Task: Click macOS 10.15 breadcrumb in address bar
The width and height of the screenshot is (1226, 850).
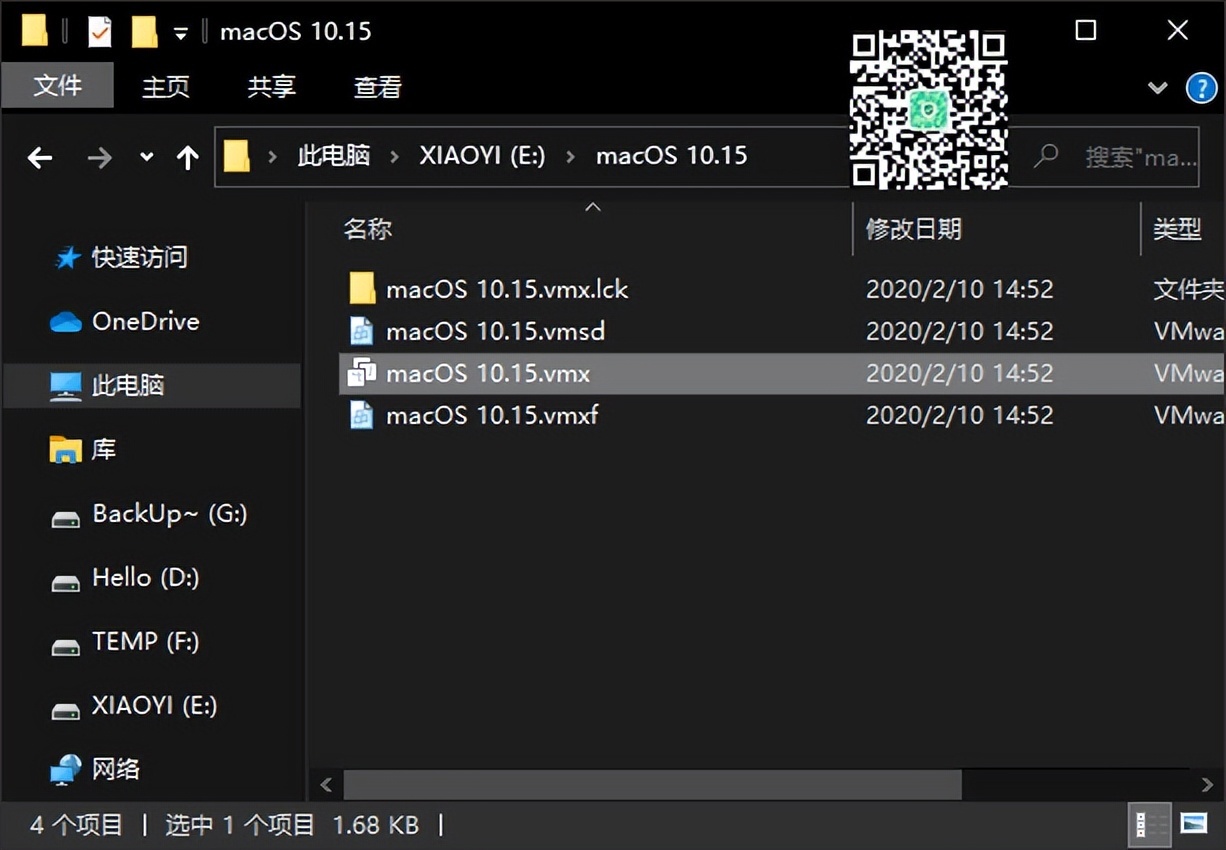Action: (x=671, y=156)
